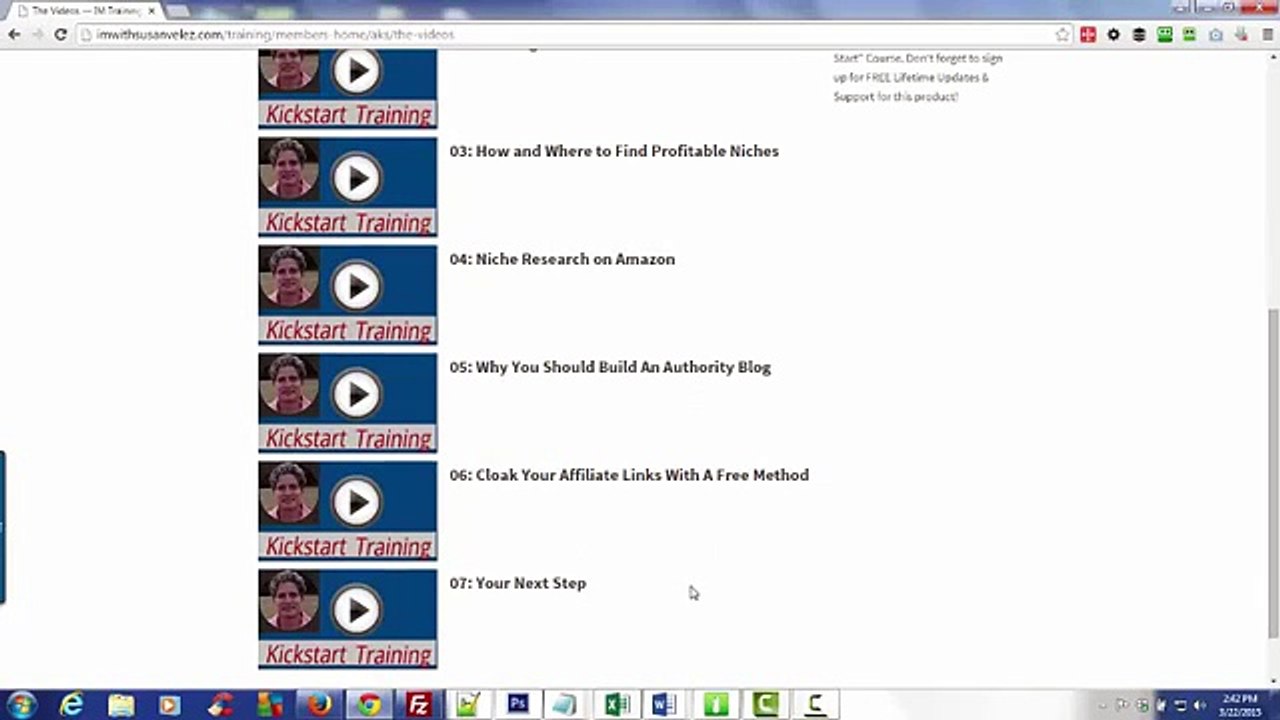Click the download arrow extension icon

point(1240,34)
